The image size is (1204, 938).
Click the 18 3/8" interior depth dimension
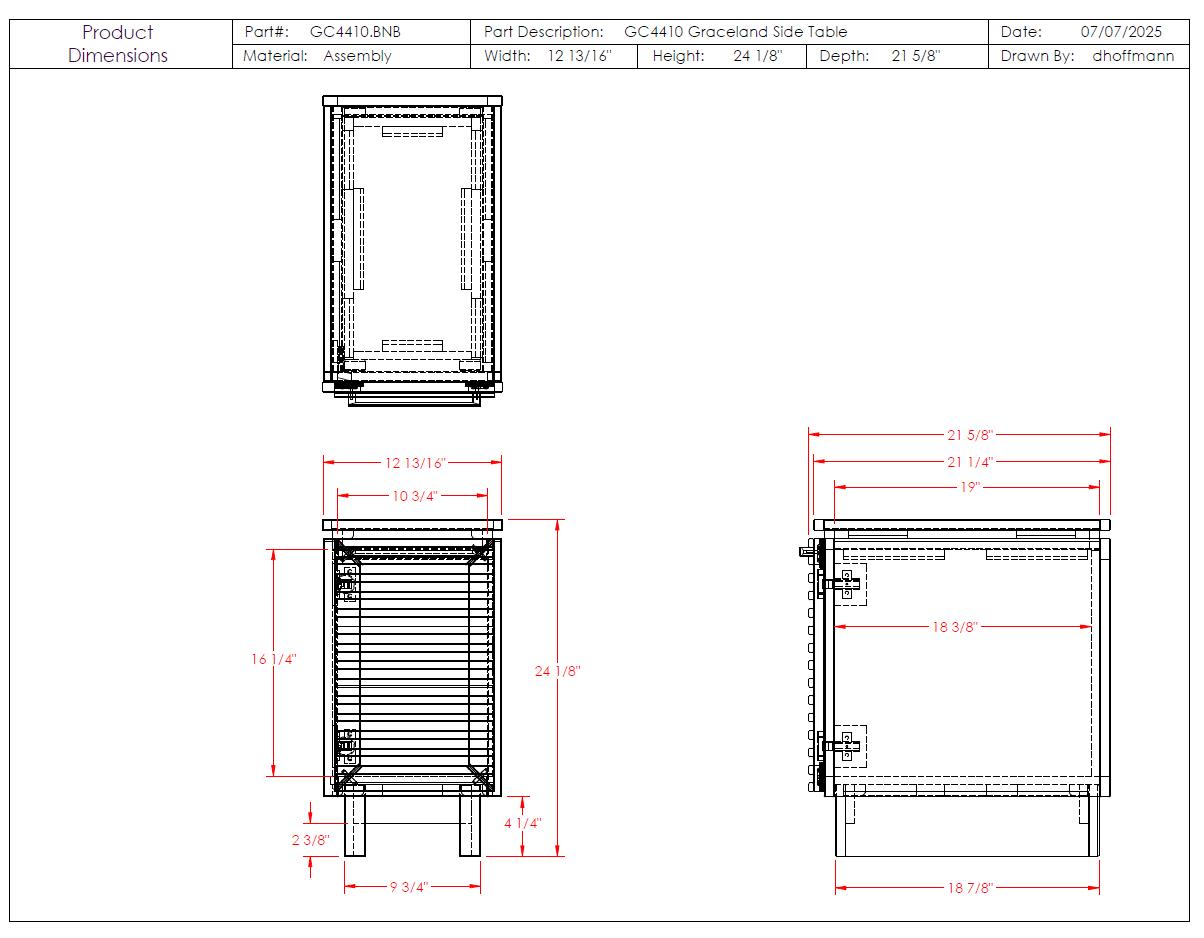tap(954, 627)
